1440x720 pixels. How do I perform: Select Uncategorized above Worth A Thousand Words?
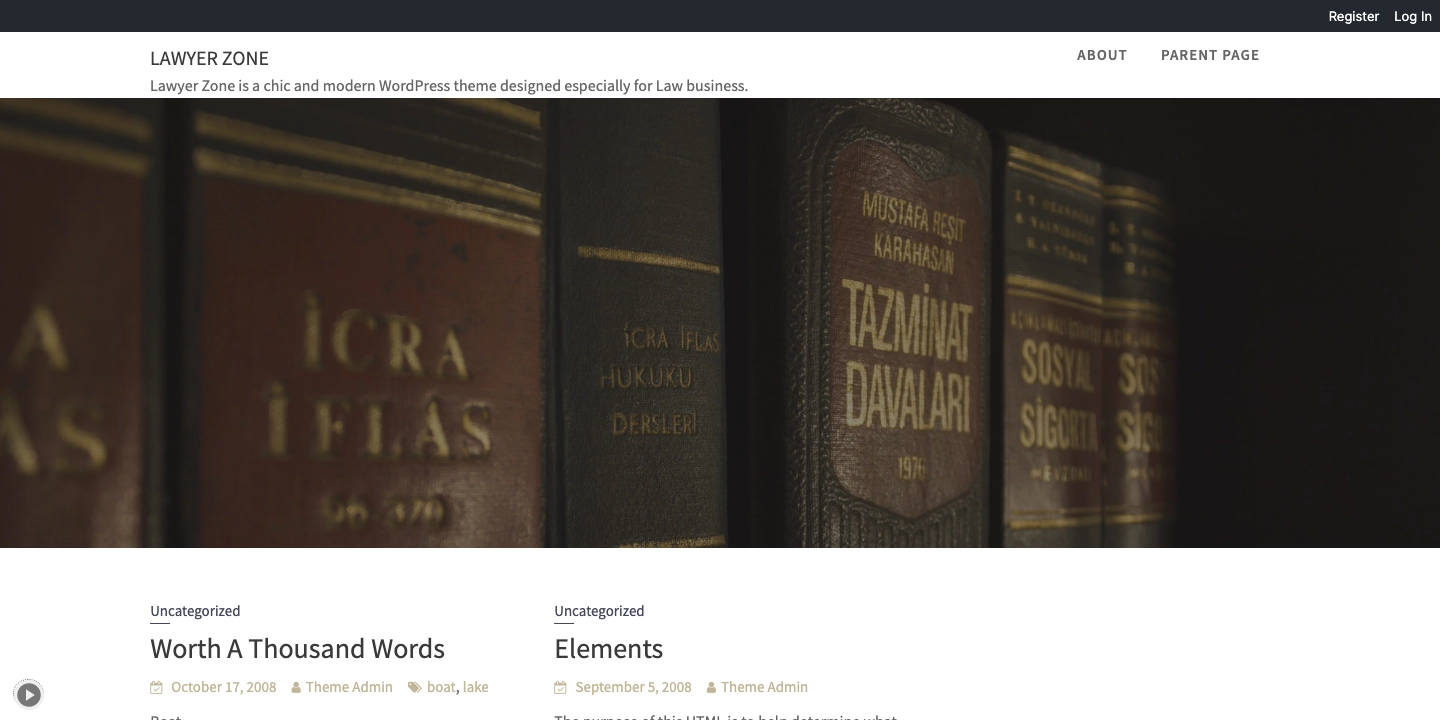[195, 611]
